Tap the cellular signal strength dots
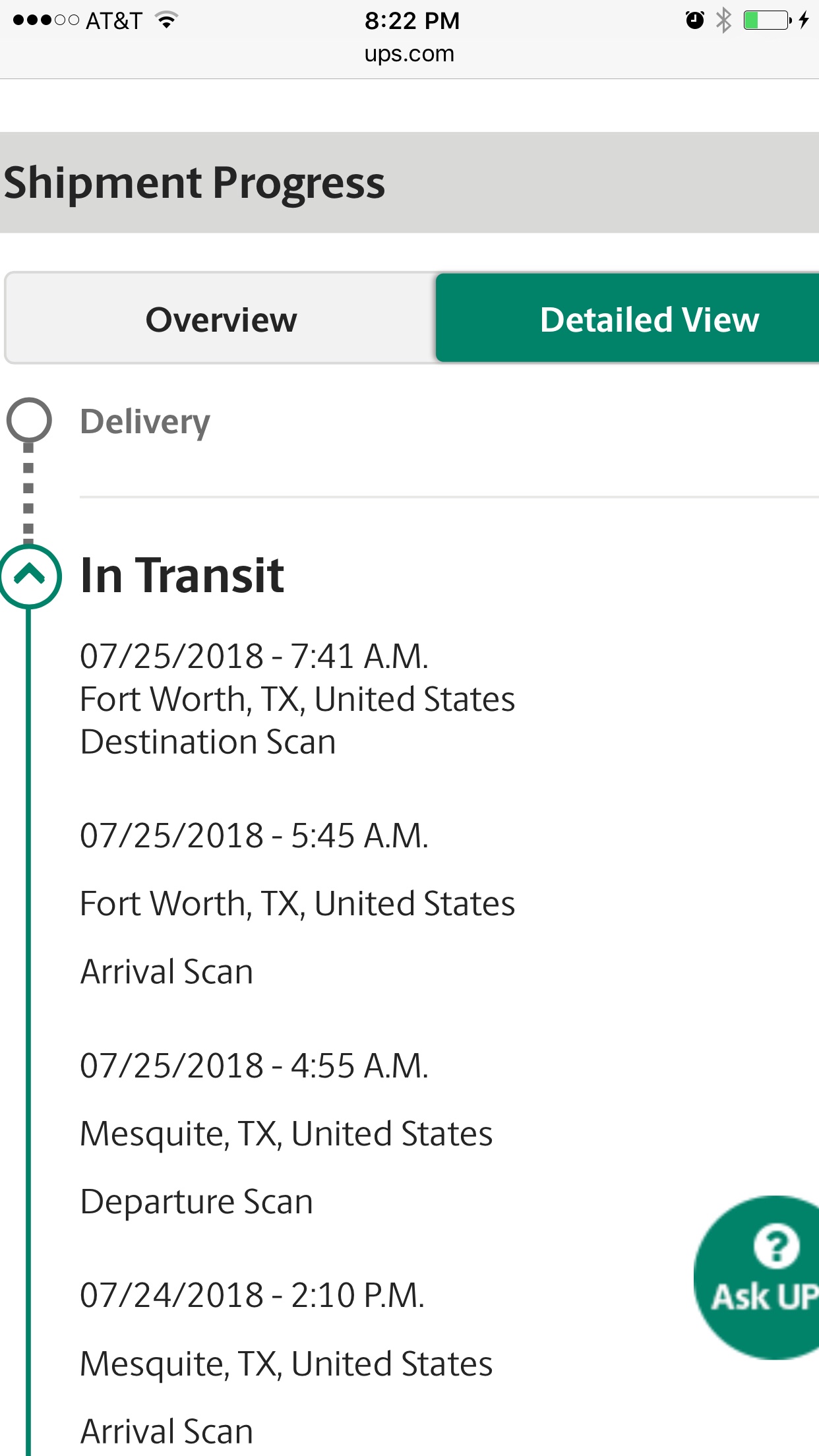Viewport: 819px width, 1456px height. (x=45, y=20)
